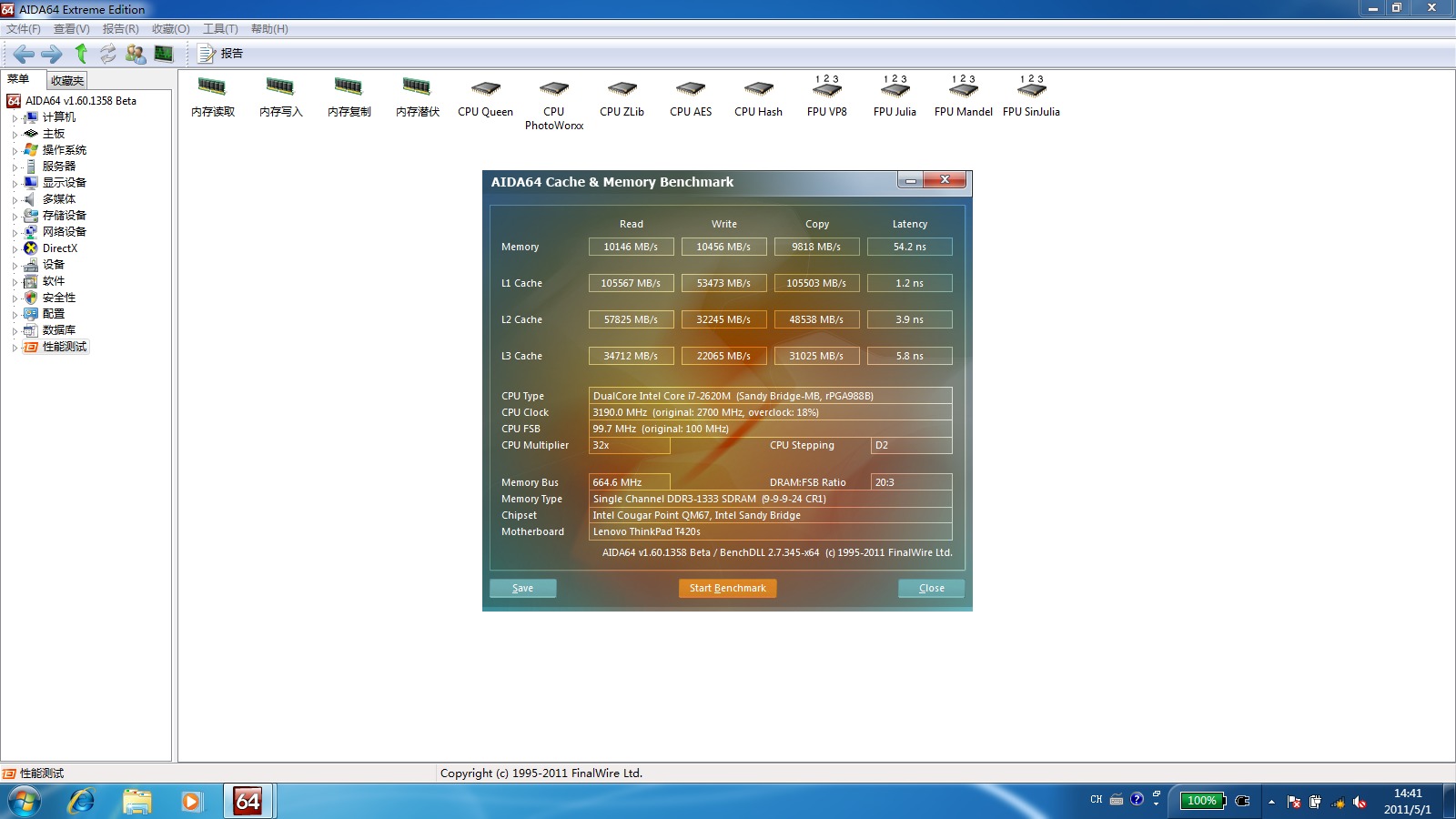This screenshot has width=1456, height=819.
Task: Click the green Up arrow toolbar icon
Action: click(x=81, y=54)
